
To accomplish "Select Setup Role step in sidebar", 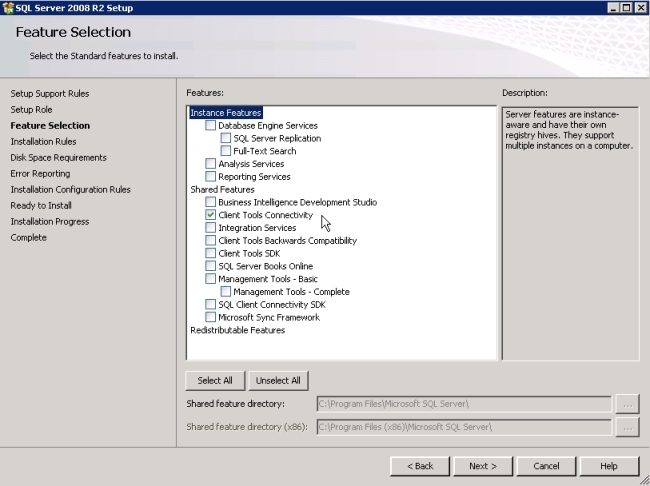I will pyautogui.click(x=32, y=109).
